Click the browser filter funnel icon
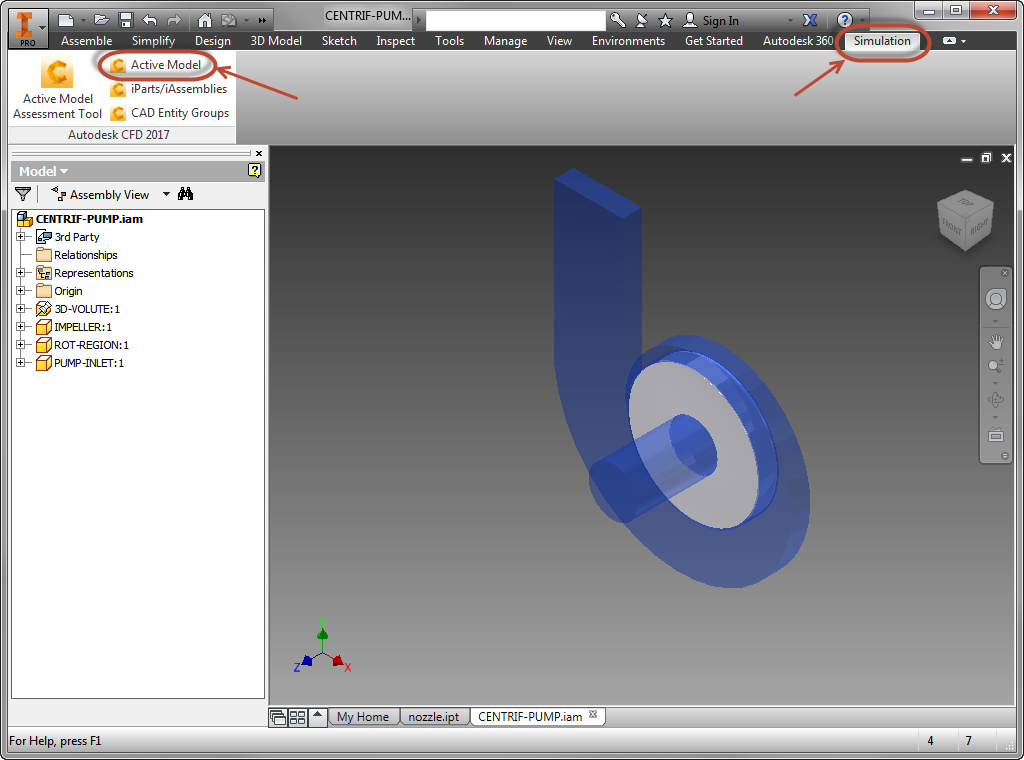Viewport: 1024px width, 760px height. (x=23, y=194)
